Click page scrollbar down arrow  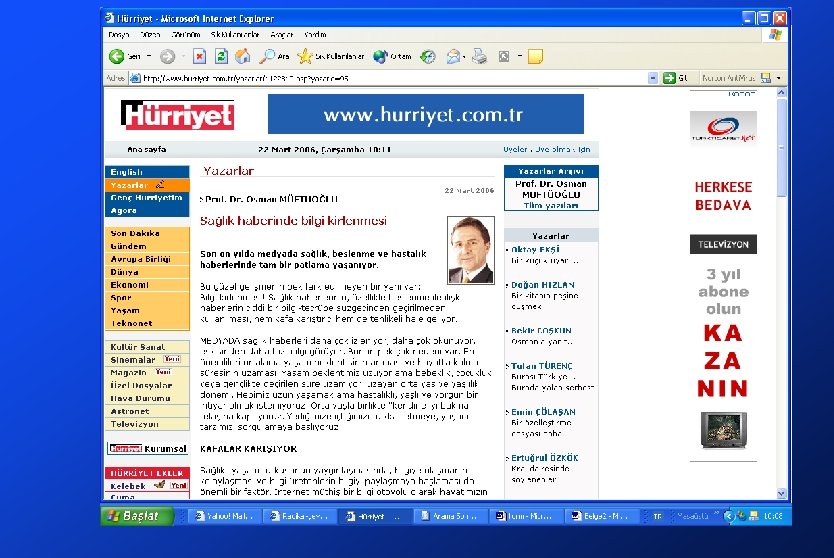click(x=781, y=494)
